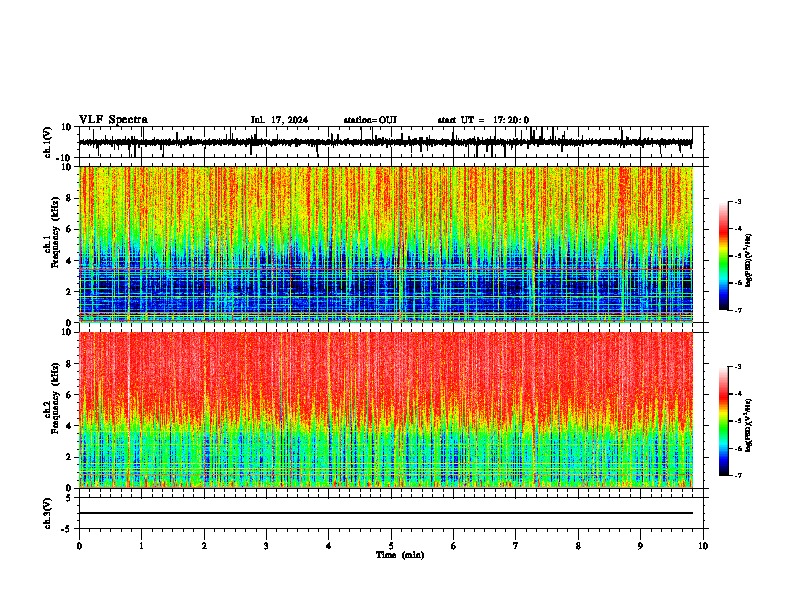Click the 'ch.3(V)' axis label

pos(48,514)
